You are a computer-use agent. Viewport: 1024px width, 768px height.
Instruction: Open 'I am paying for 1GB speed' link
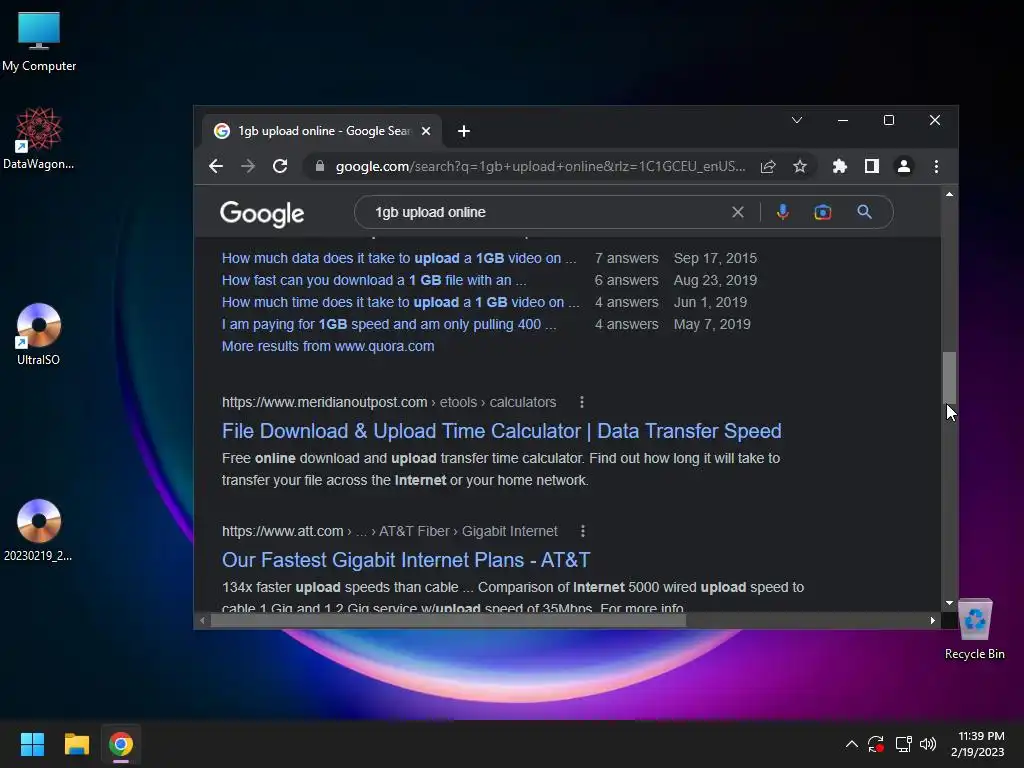coord(389,325)
